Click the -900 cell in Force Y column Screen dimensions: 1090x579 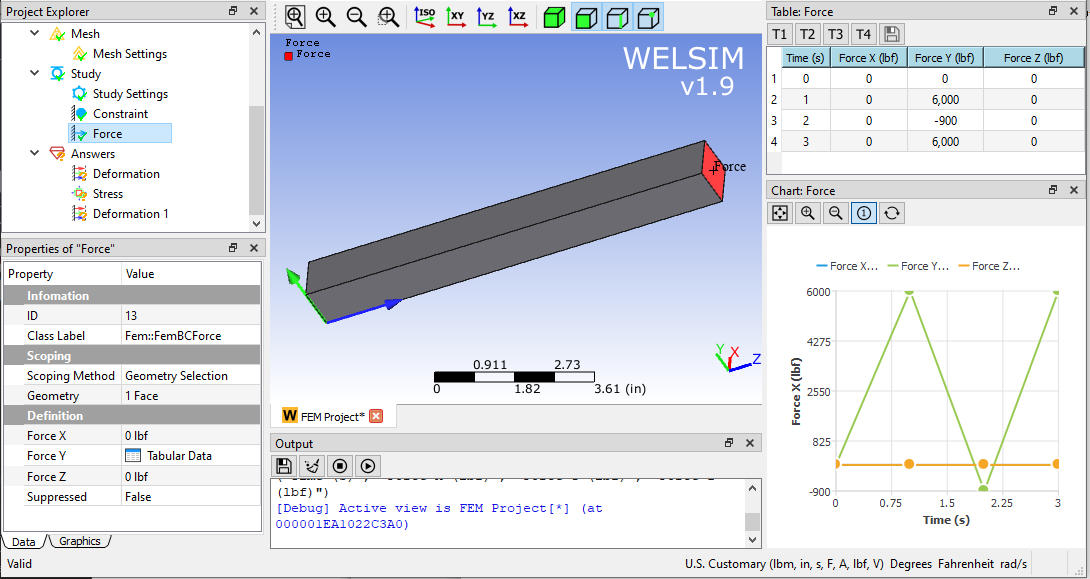click(945, 120)
